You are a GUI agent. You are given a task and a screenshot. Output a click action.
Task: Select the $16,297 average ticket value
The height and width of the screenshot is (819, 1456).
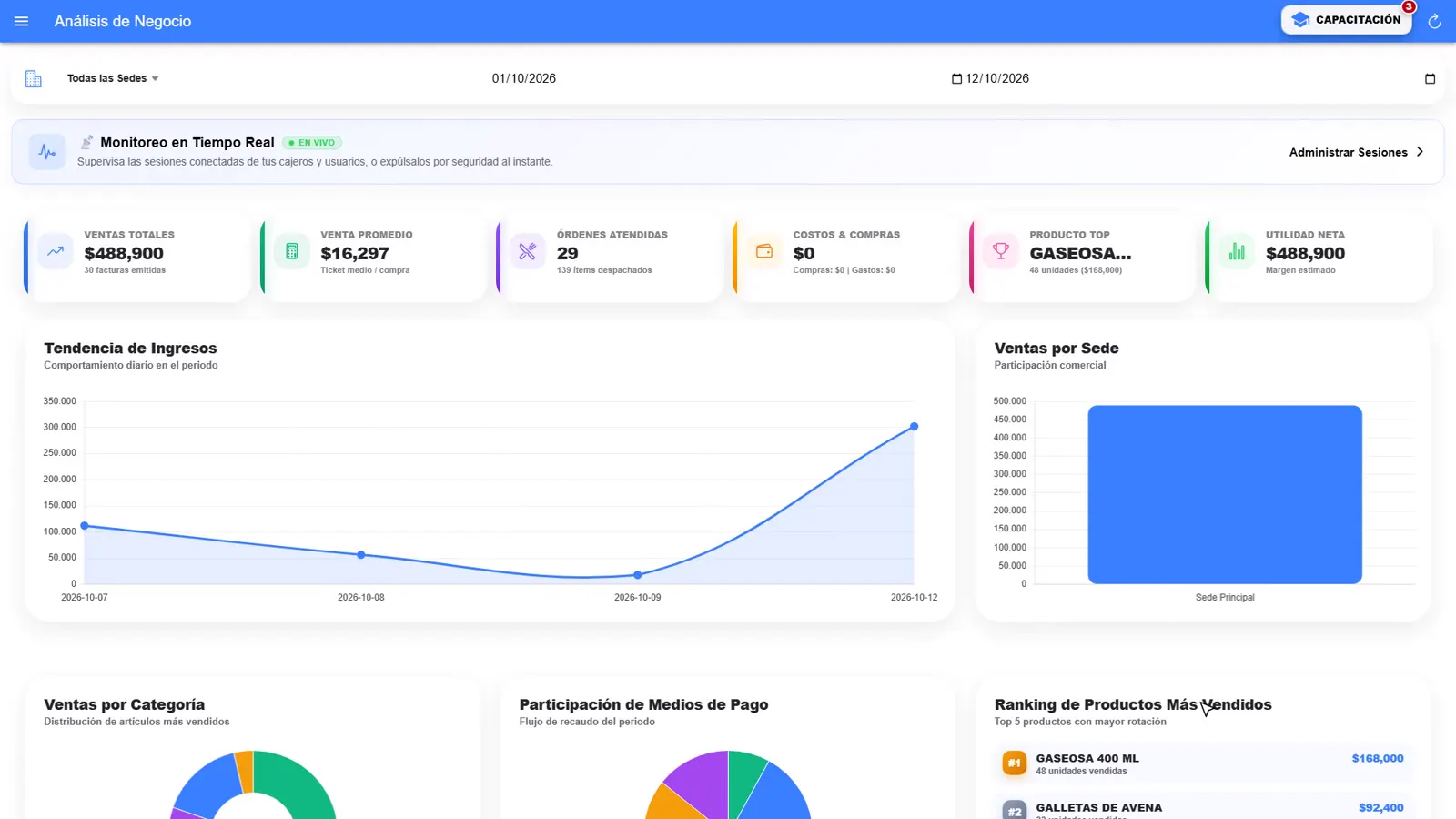pyautogui.click(x=355, y=254)
